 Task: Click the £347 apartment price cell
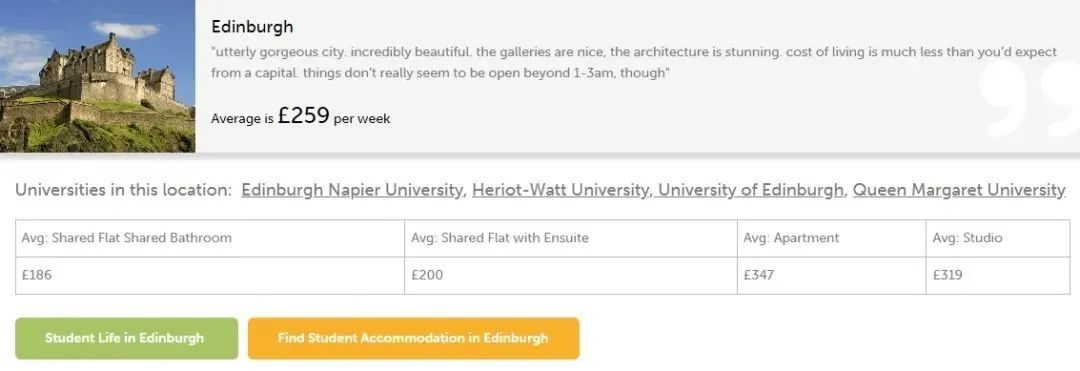(x=831, y=275)
